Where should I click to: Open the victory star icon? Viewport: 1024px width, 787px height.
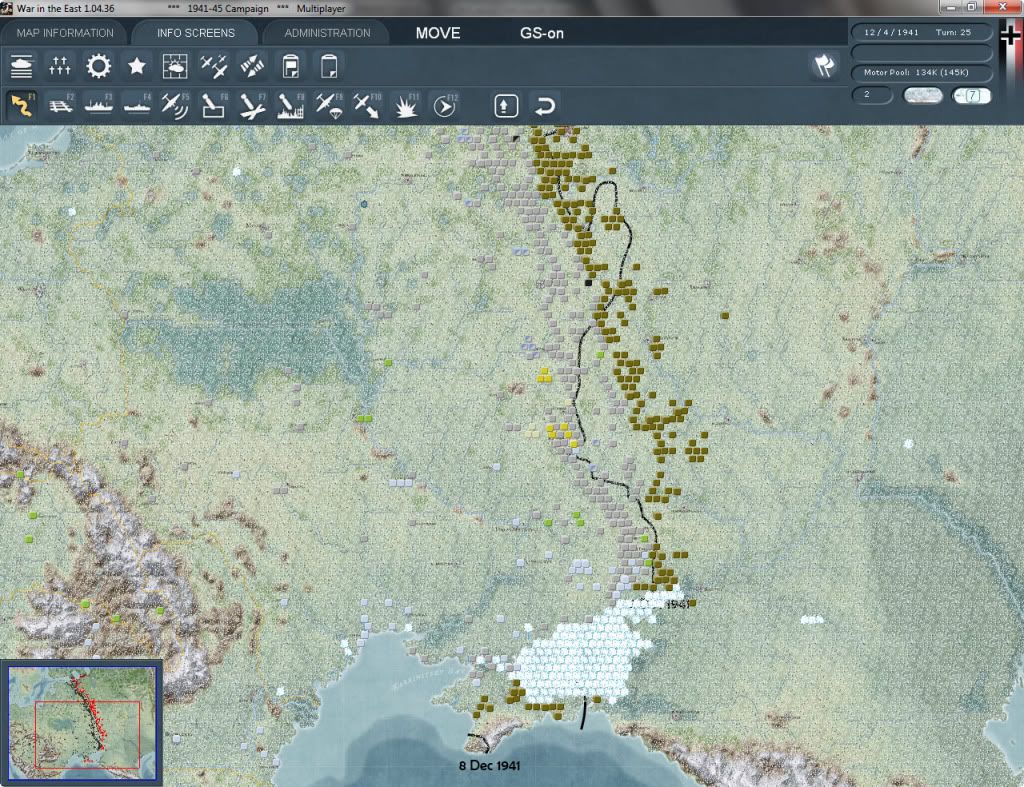pos(136,66)
